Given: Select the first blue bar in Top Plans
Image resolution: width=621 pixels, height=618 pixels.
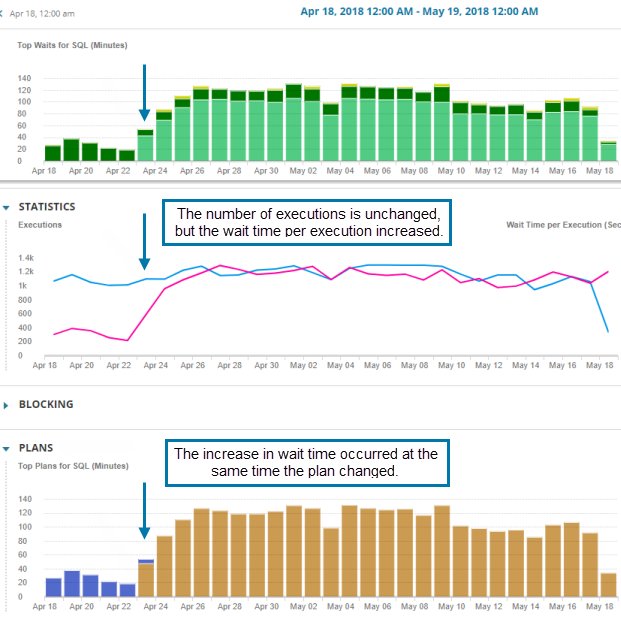Looking at the screenshot, I should click(x=53, y=588).
